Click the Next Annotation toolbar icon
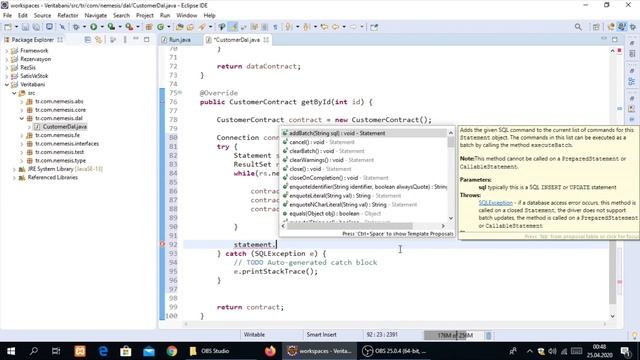 tap(289, 27)
